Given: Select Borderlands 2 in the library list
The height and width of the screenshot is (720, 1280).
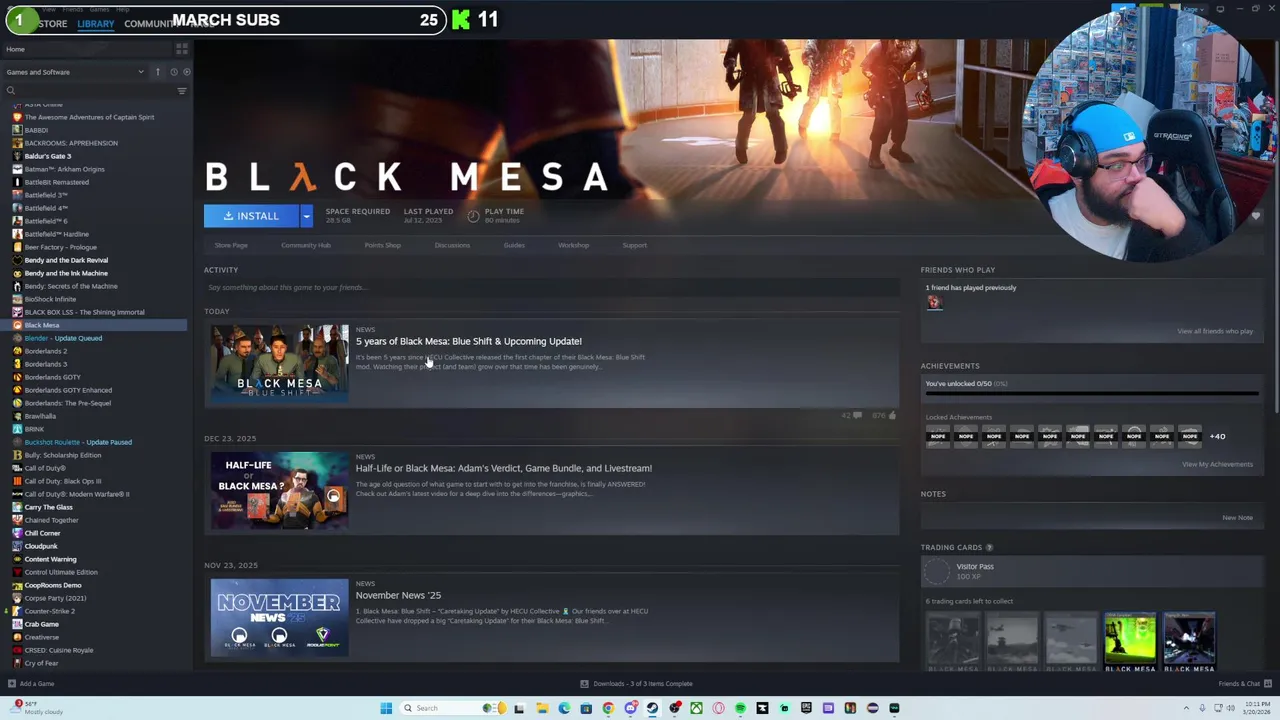Looking at the screenshot, I should 46,351.
